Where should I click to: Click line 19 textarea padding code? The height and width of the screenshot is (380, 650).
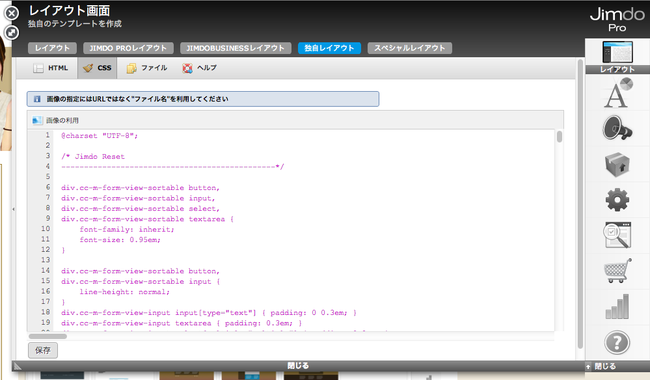click(x=182, y=323)
